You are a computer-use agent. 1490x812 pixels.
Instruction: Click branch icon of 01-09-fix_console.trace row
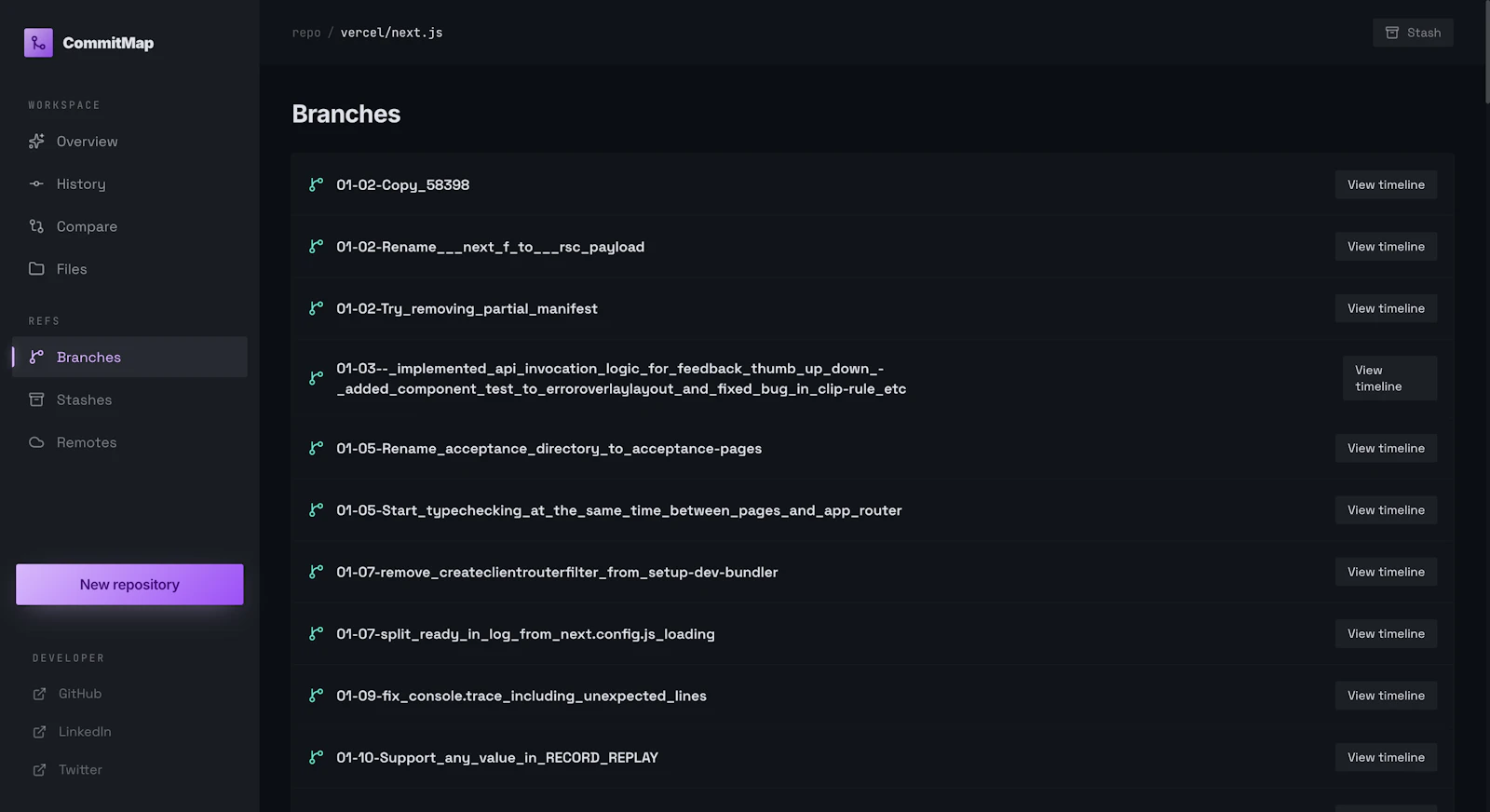coord(317,696)
